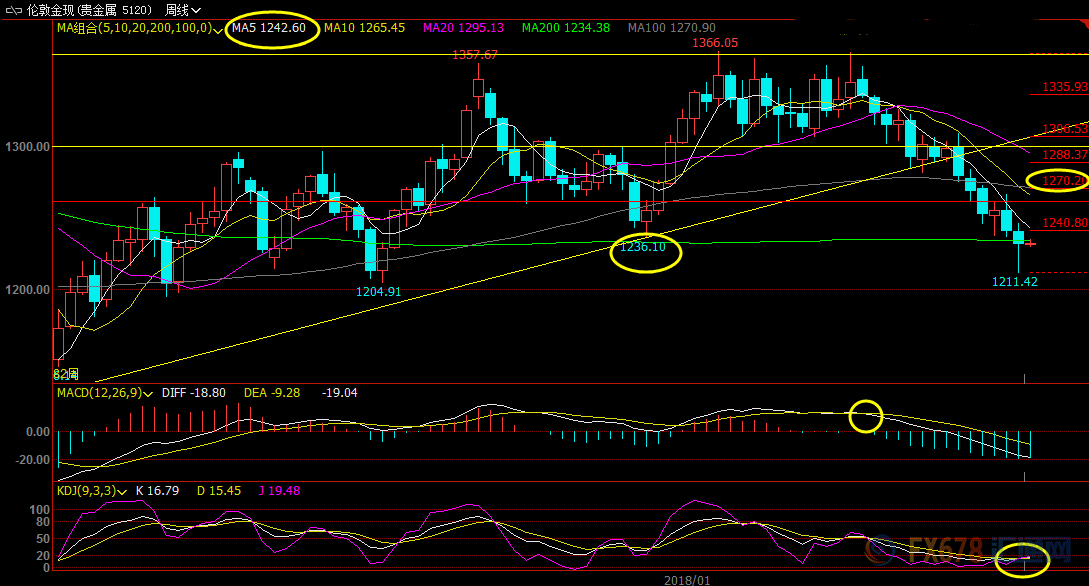
Task: Click the 2018/01 date axis label
Action: (x=686, y=579)
